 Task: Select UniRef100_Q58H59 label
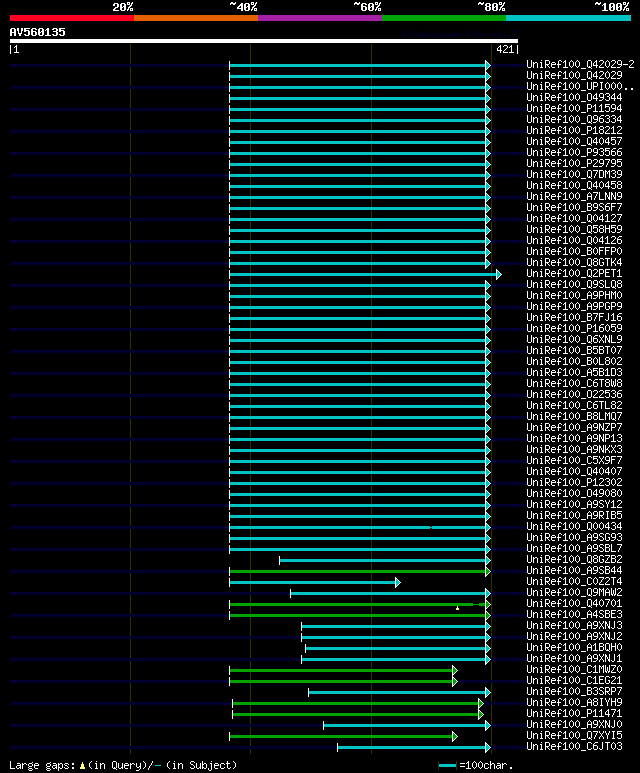[574, 230]
